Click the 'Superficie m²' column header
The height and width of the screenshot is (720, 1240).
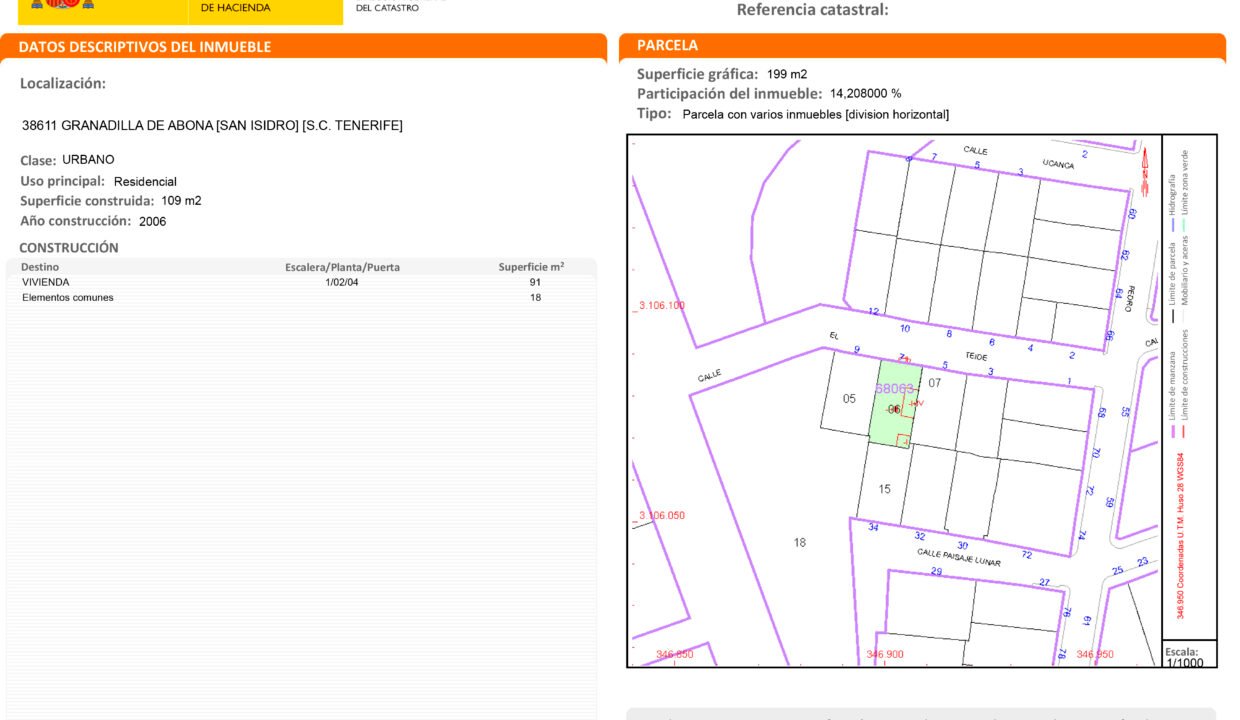coord(531,267)
